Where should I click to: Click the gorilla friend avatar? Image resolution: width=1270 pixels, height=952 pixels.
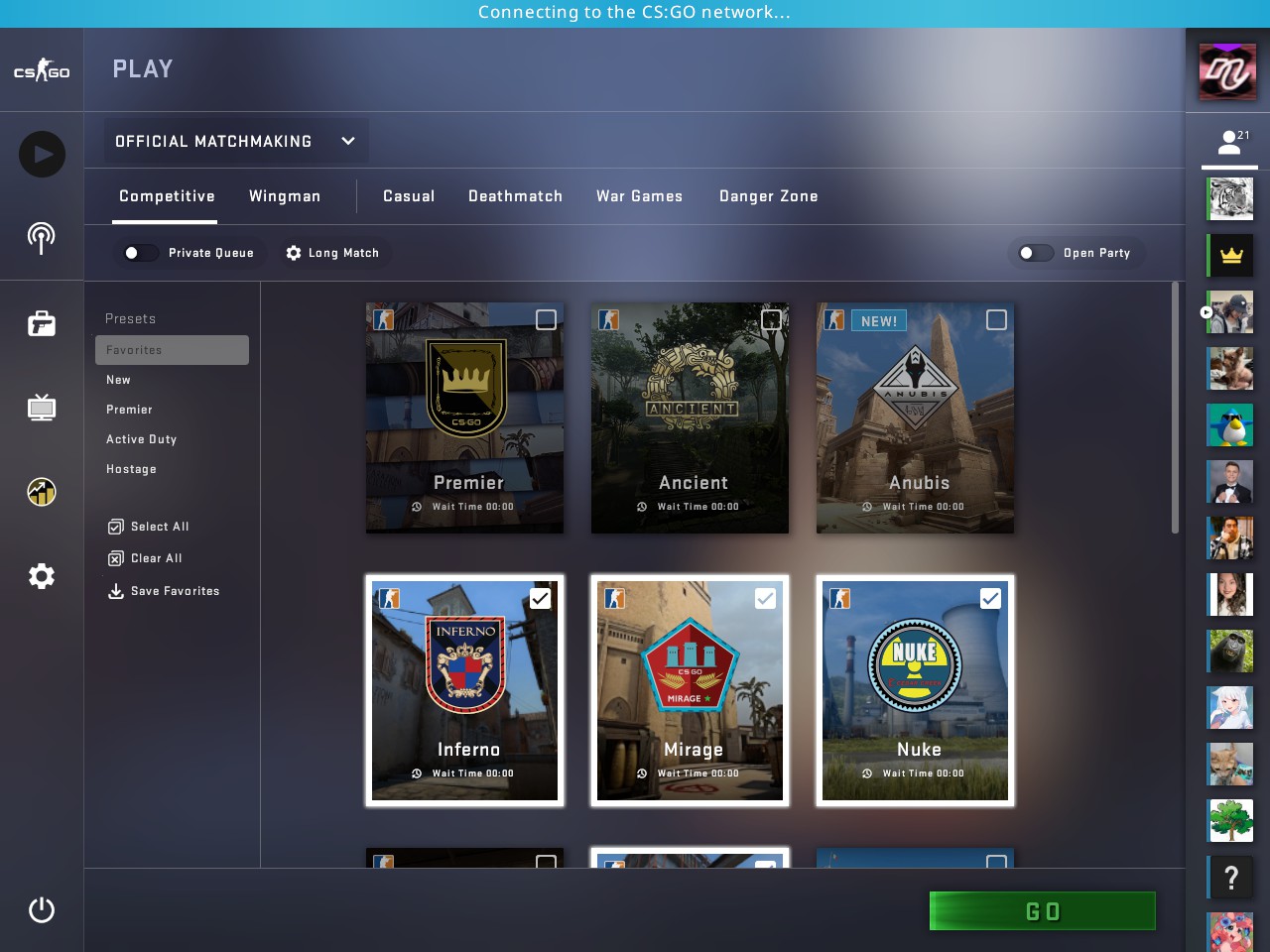tap(1231, 651)
